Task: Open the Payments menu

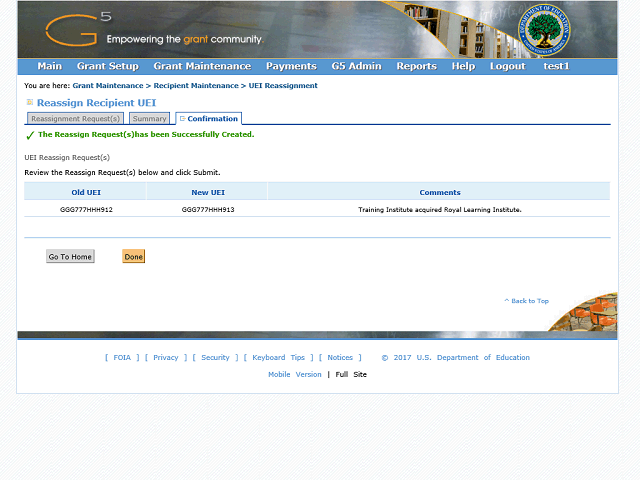Action: 291,66
